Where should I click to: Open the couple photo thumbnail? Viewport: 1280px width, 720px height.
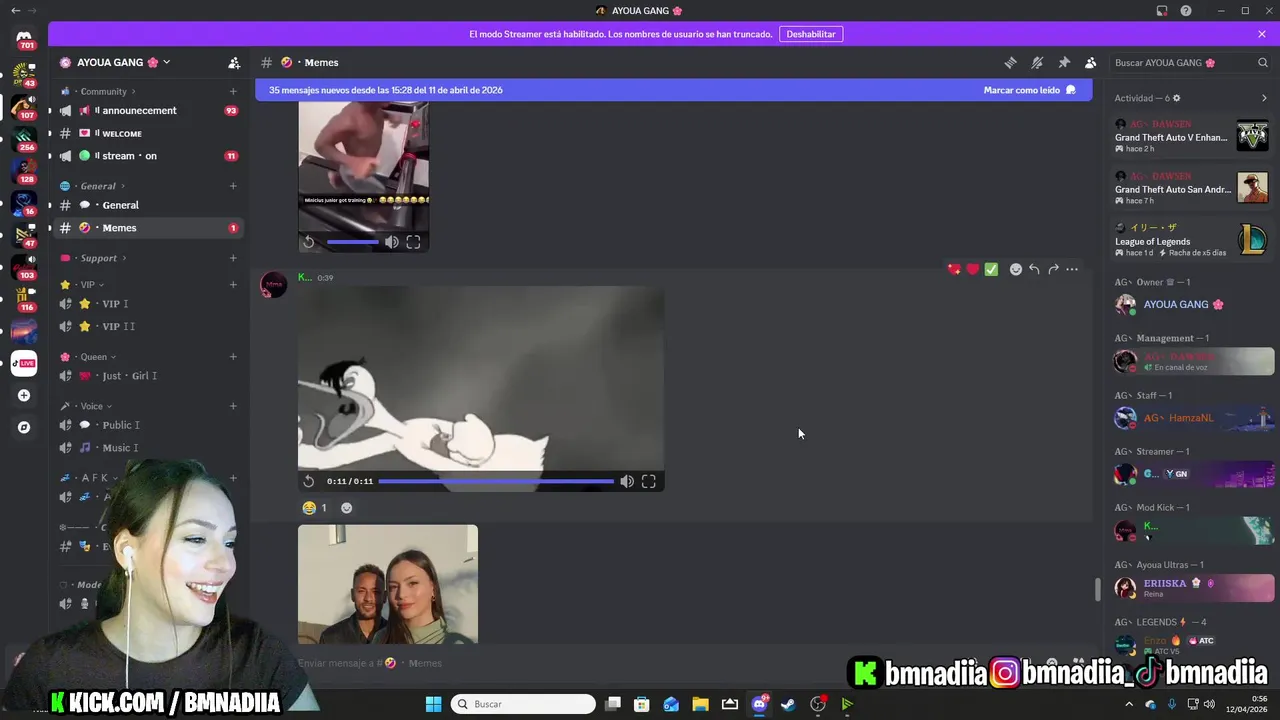tap(388, 584)
